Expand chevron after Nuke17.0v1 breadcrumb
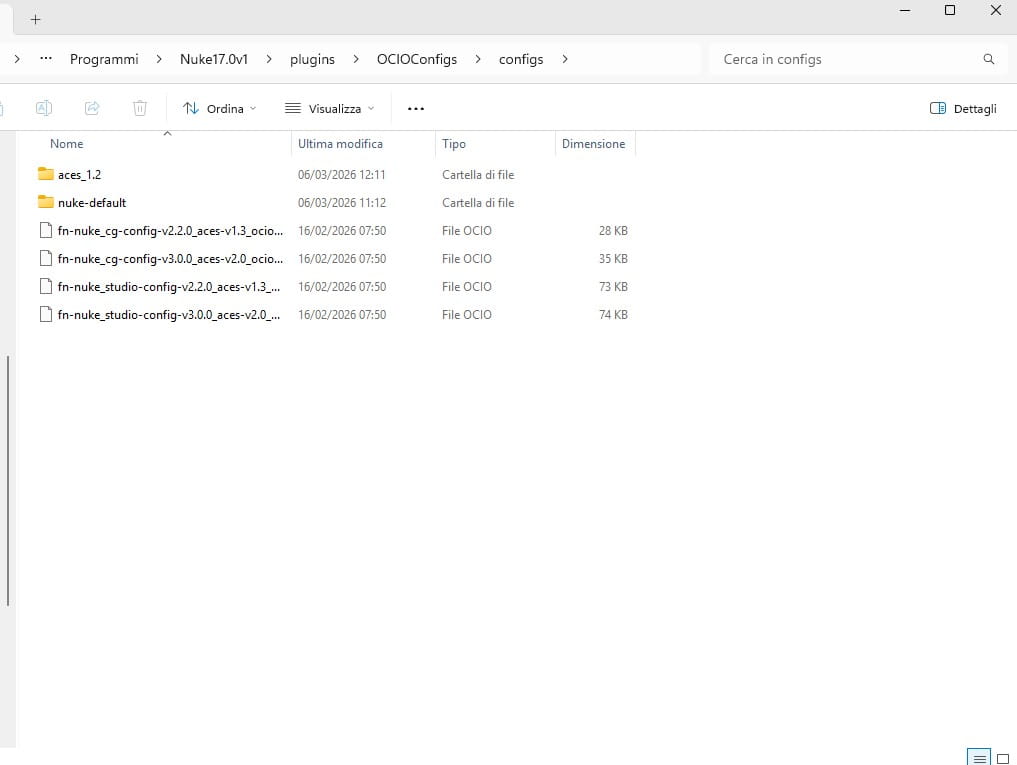This screenshot has width=1017, height=765. pos(269,59)
